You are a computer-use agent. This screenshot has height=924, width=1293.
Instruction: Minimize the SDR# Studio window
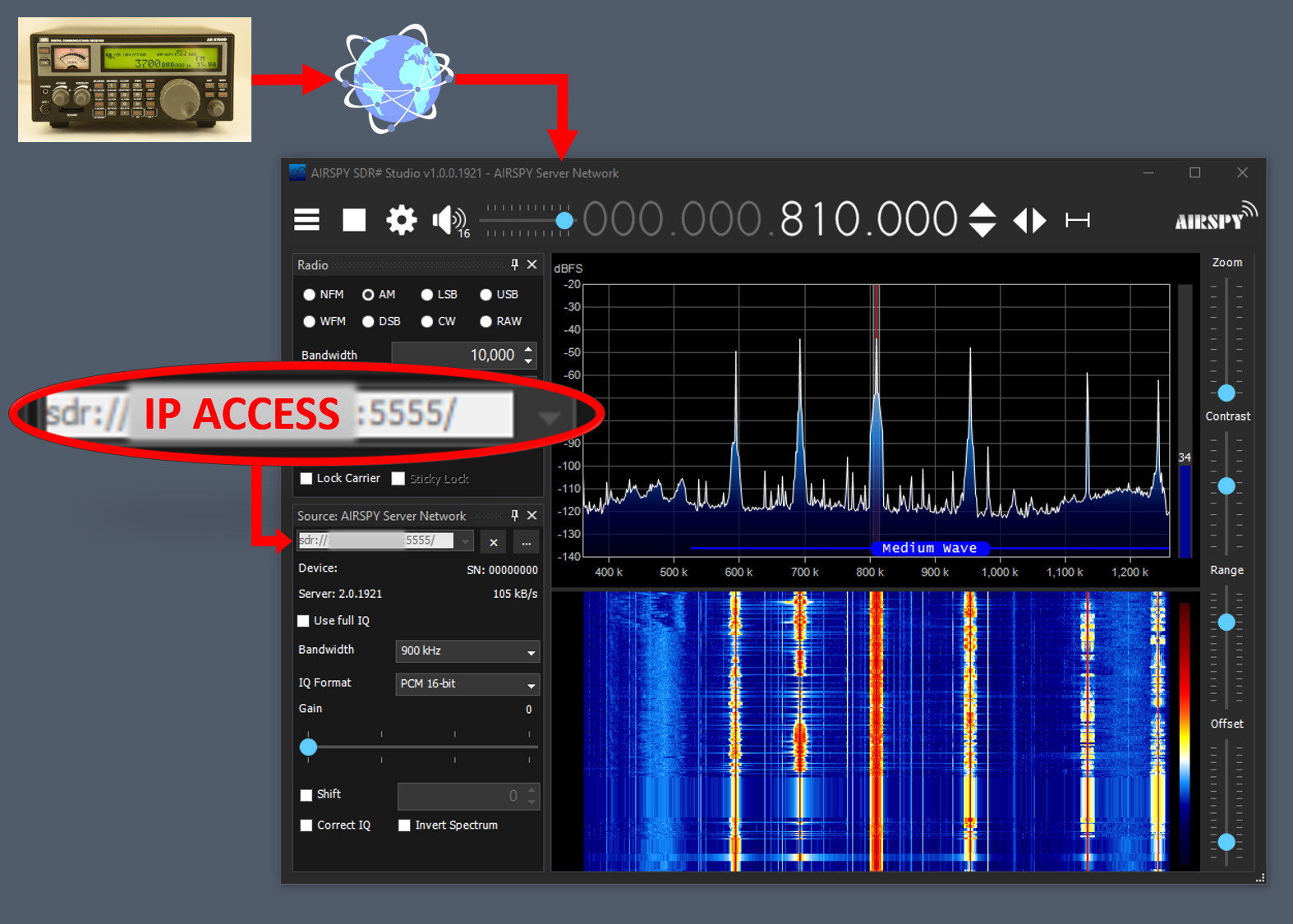click(x=1148, y=172)
